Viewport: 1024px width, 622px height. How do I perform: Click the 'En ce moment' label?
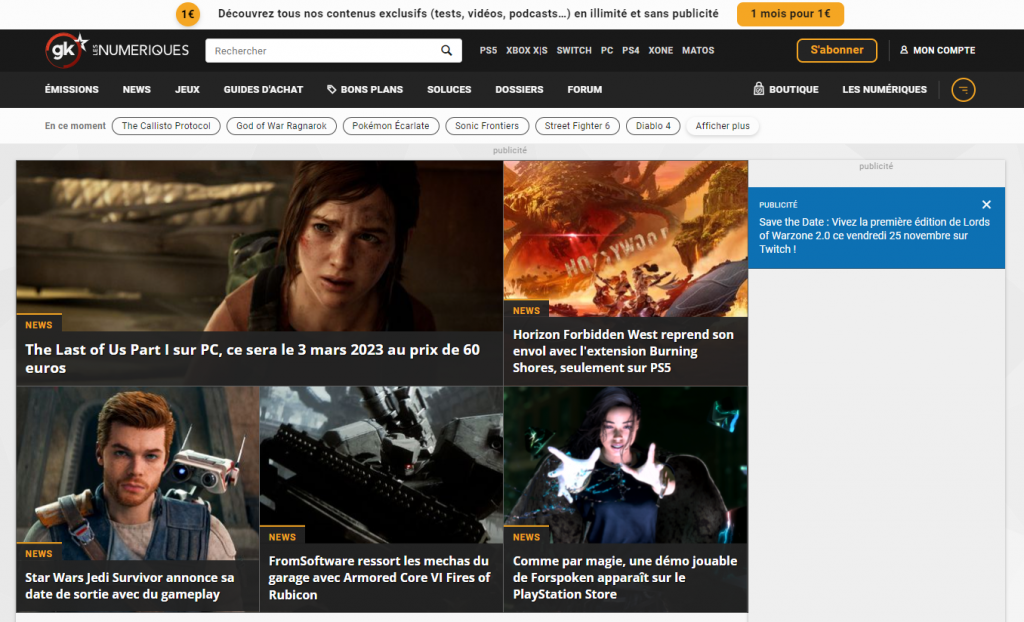(x=75, y=126)
